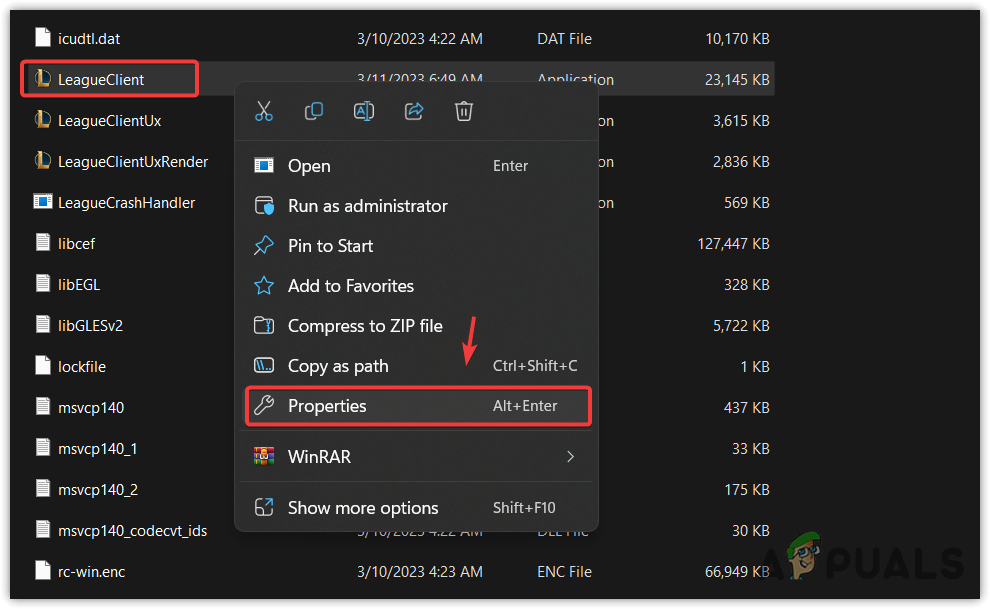990x609 pixels.
Task: Click the LeagueCrashHandler file icon
Action: pos(42,202)
